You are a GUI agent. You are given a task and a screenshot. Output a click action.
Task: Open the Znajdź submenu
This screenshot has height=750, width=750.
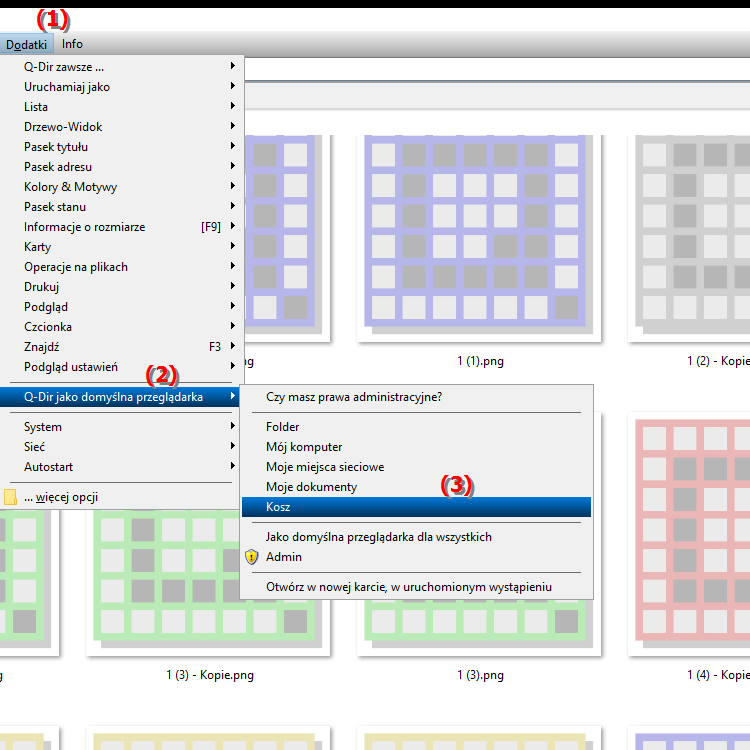pos(122,347)
